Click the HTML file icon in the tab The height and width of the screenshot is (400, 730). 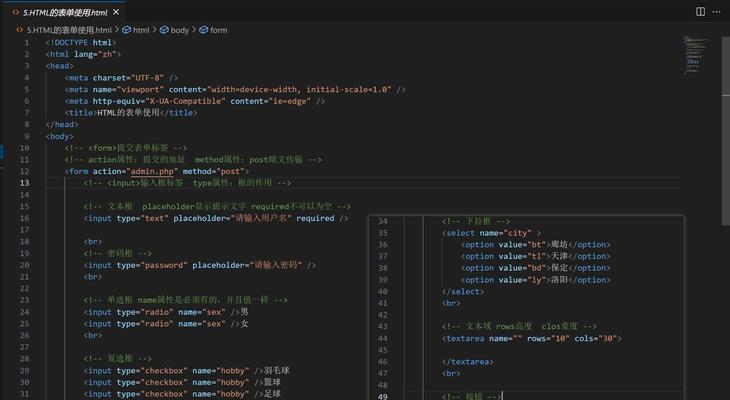(16, 12)
